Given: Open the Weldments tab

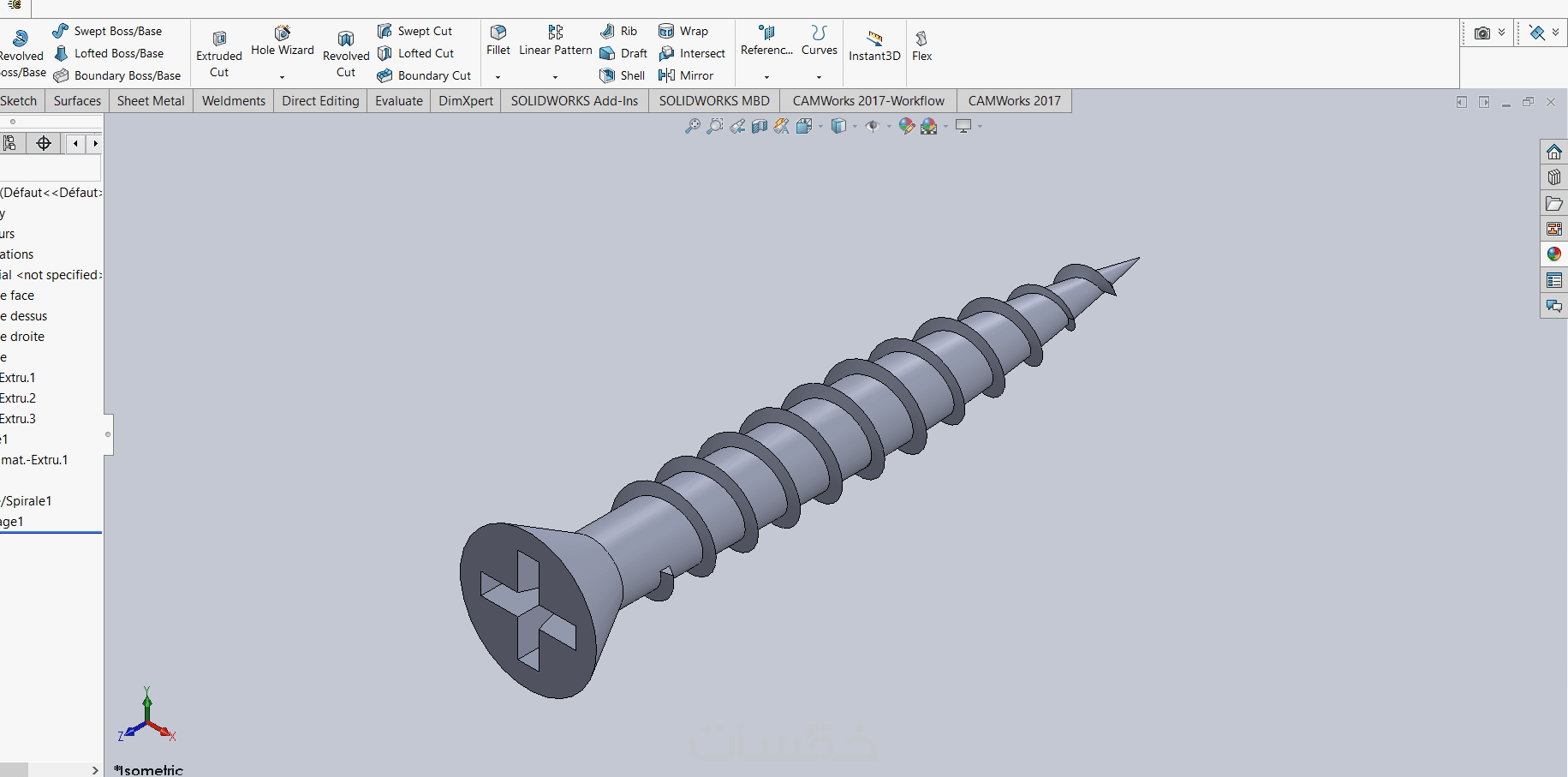Looking at the screenshot, I should (x=234, y=101).
